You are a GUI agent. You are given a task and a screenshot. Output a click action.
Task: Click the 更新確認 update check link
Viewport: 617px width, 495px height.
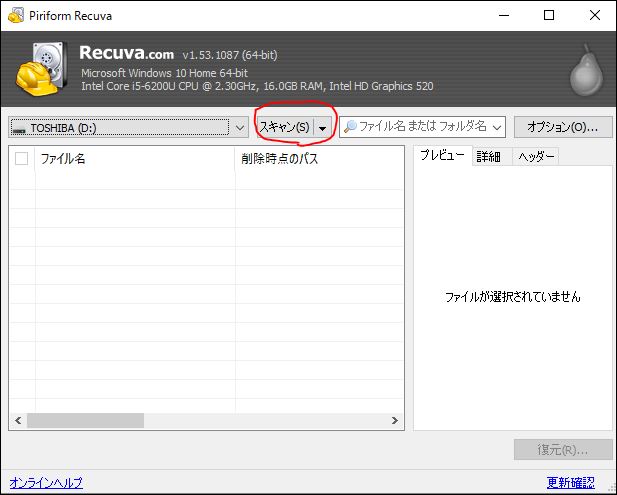(571, 482)
